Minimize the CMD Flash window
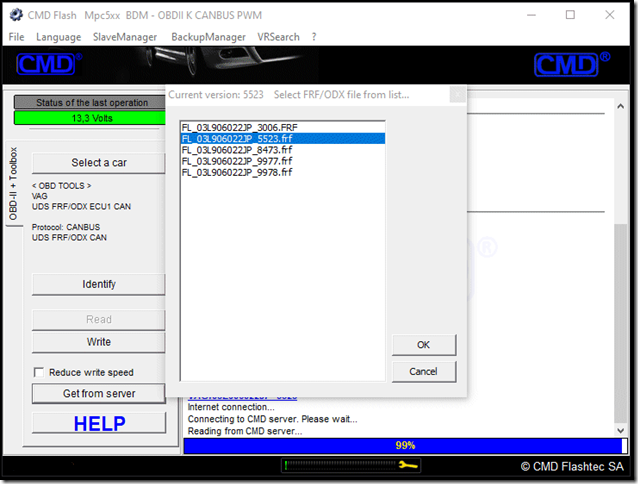The height and width of the screenshot is (484, 638). pos(531,15)
